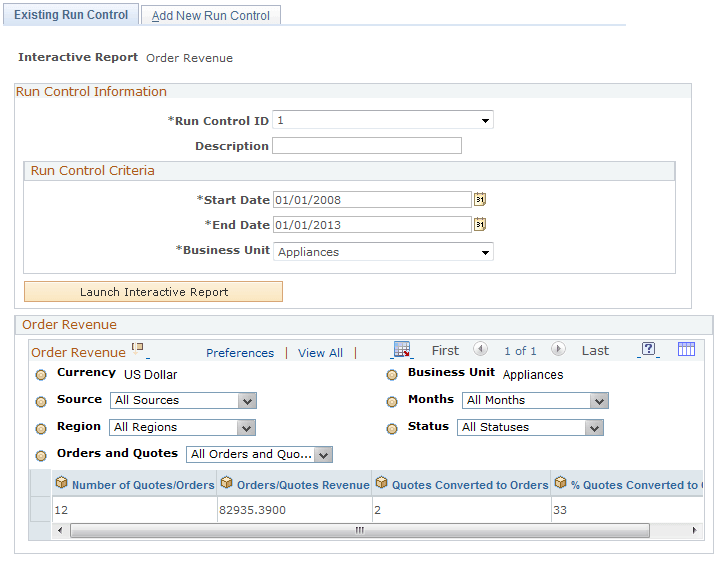Click the download to Excel grid icon
The width and height of the screenshot is (720, 562).
coord(402,350)
